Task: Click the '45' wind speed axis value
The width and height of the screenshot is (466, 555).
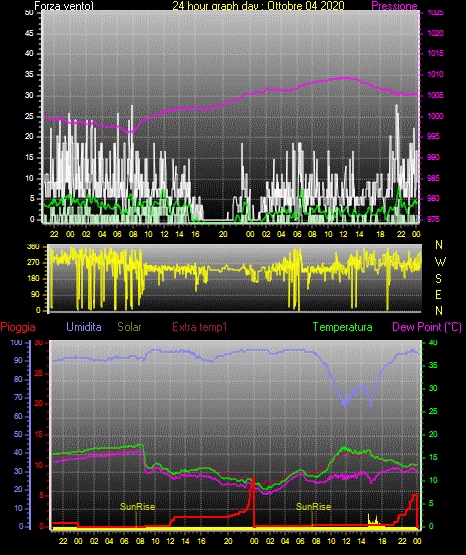Action: (x=29, y=33)
